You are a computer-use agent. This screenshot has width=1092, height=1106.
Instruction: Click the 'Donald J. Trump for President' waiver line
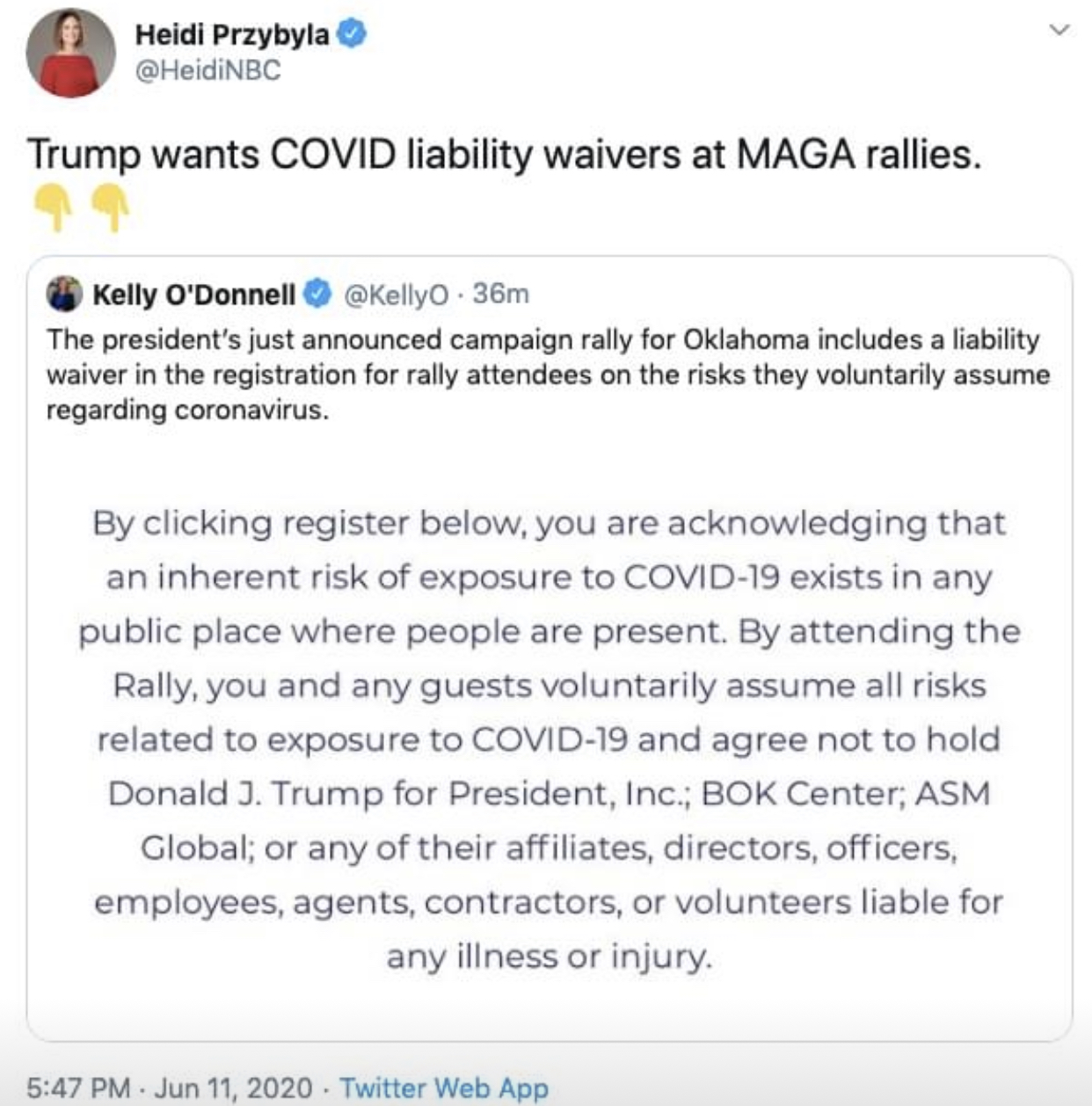coord(549,794)
